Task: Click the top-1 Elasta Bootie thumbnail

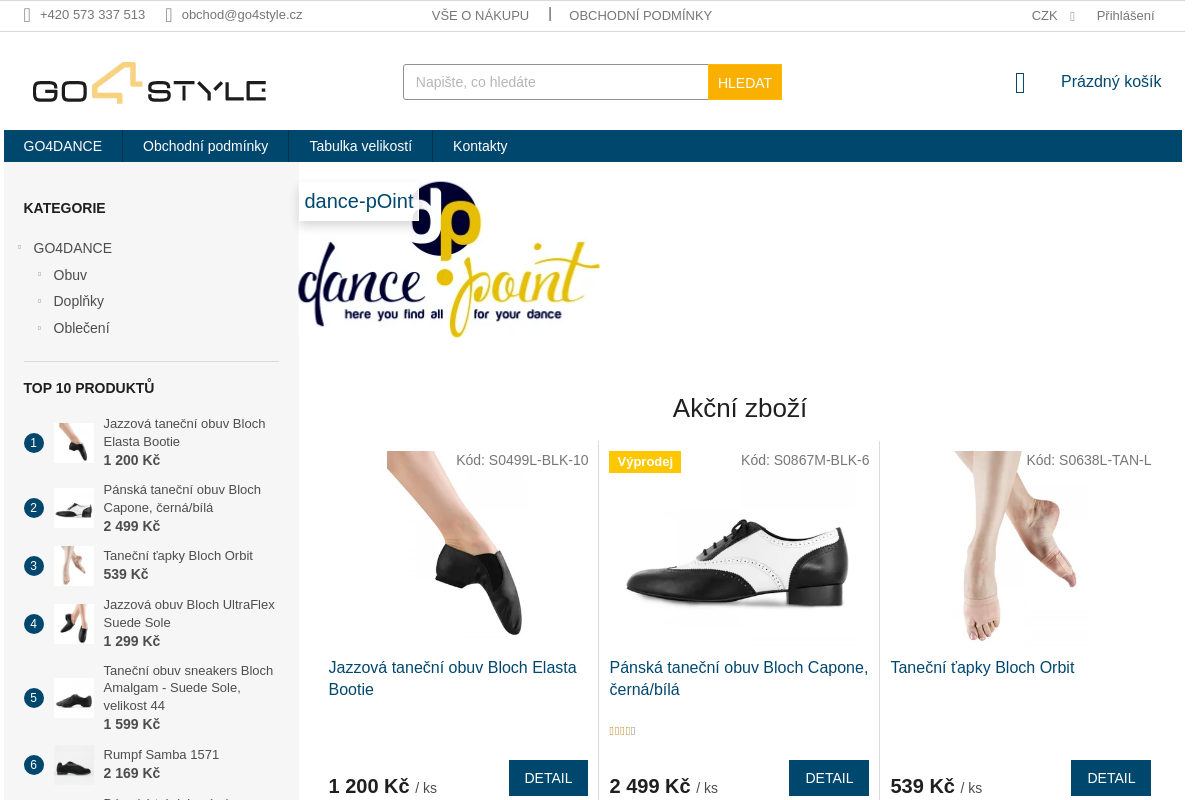Action: pyautogui.click(x=74, y=442)
